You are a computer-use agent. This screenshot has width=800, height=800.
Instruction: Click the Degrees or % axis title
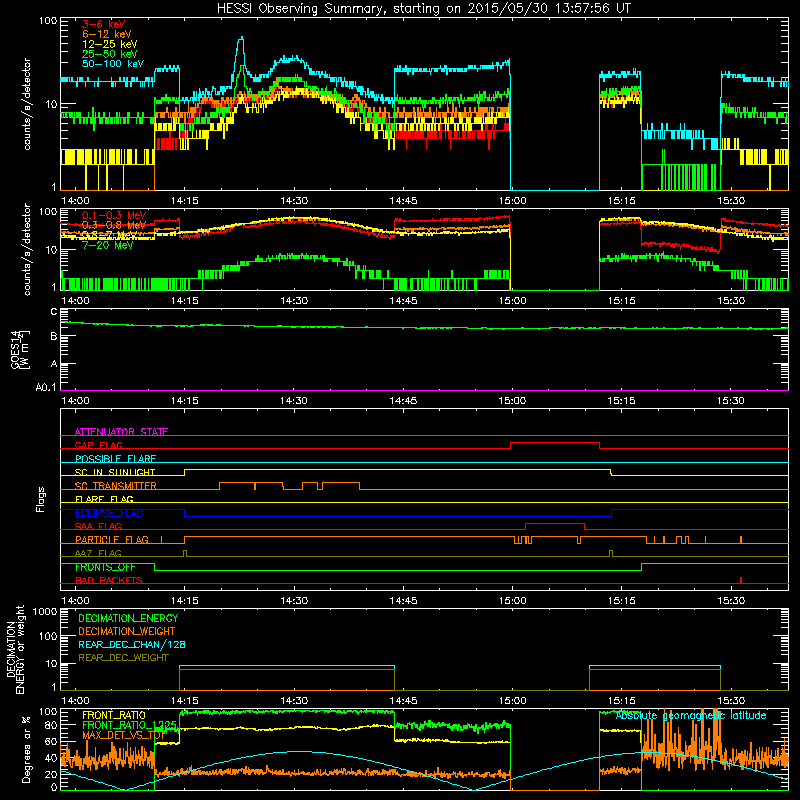click(26, 750)
